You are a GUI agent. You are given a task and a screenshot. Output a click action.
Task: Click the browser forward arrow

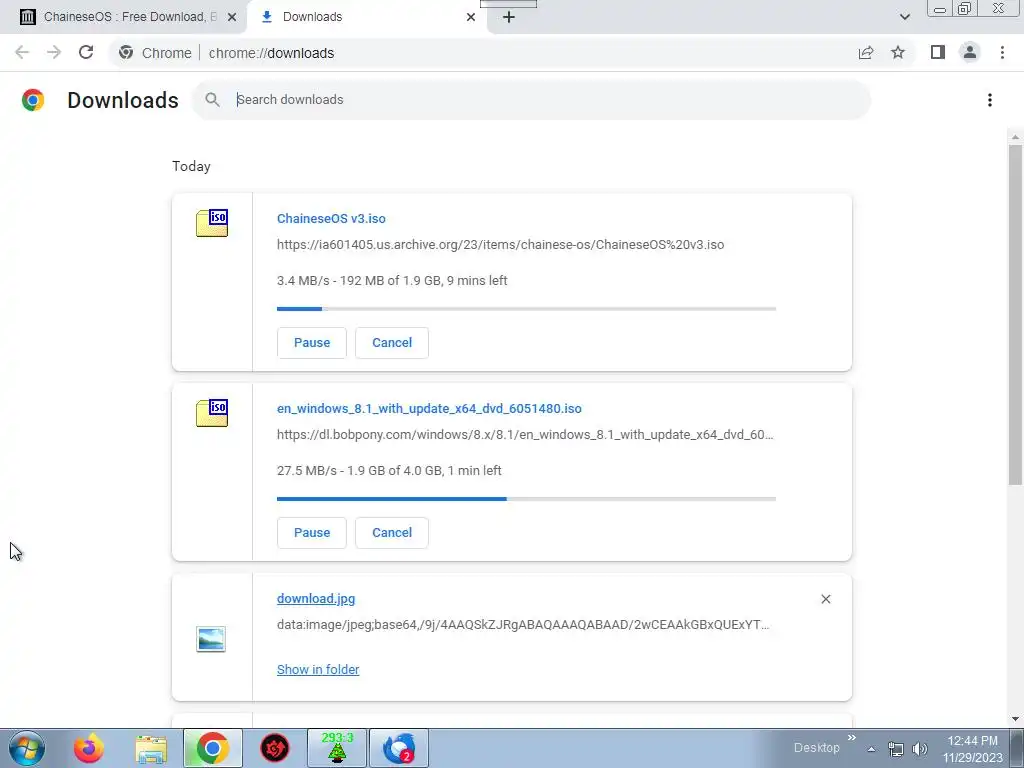(54, 53)
